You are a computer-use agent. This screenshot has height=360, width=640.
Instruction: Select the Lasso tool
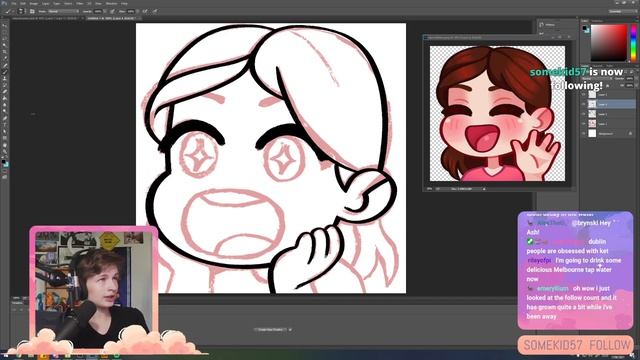(x=5, y=38)
